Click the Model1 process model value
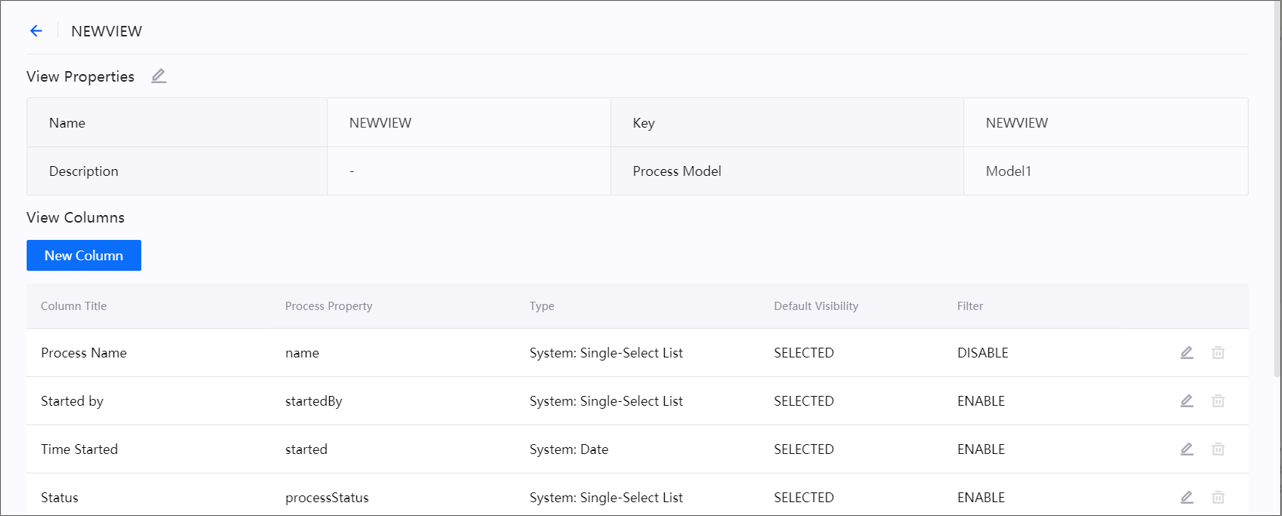Screen dimensions: 1282x516 click(x=1008, y=171)
